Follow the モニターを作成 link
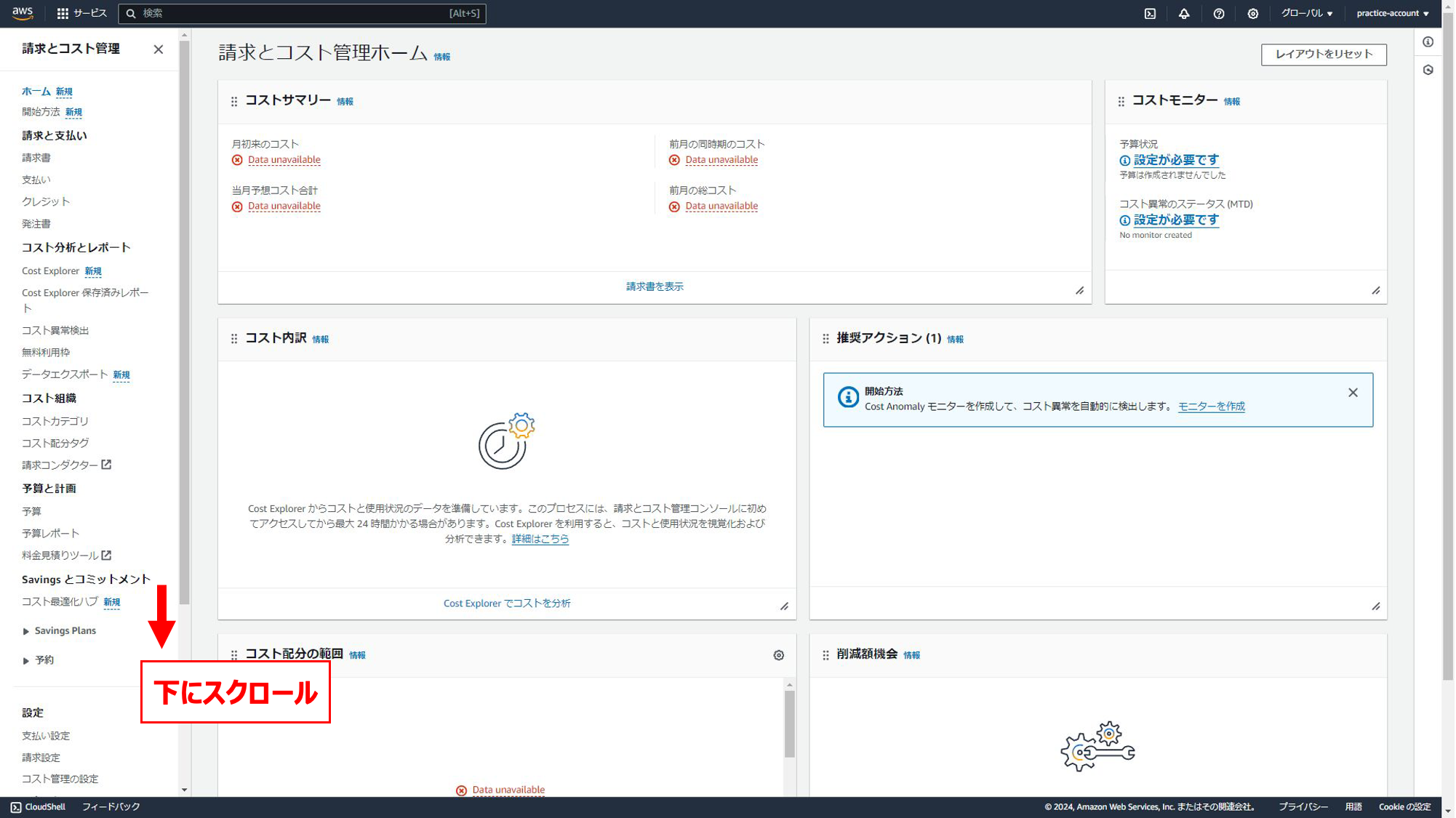Image resolution: width=1456 pixels, height=818 pixels. click(1209, 406)
